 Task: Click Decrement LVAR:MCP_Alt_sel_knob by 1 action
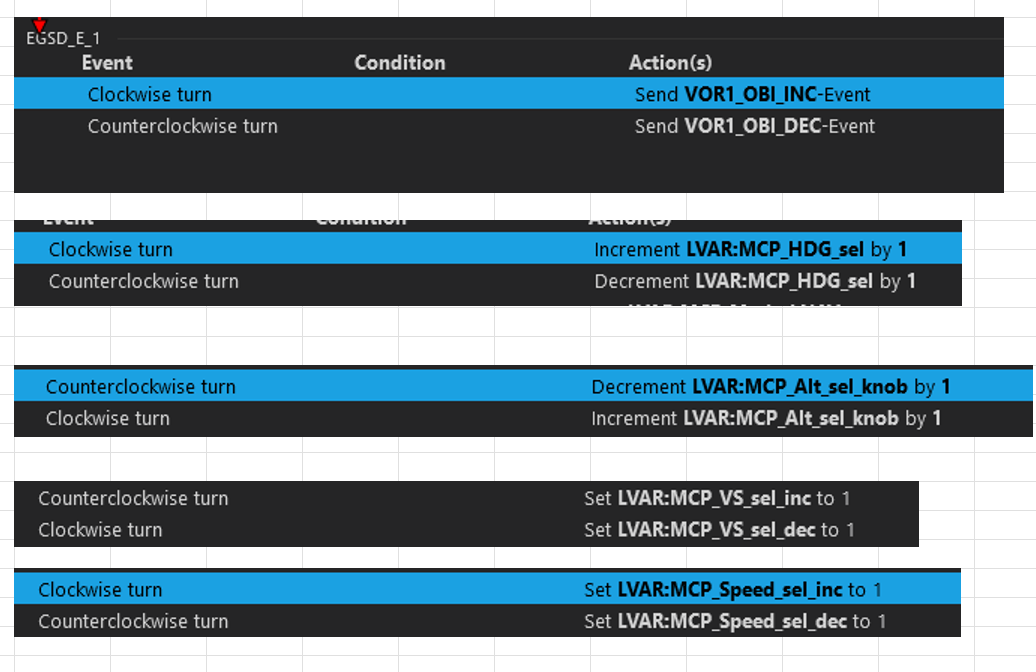[770, 387]
